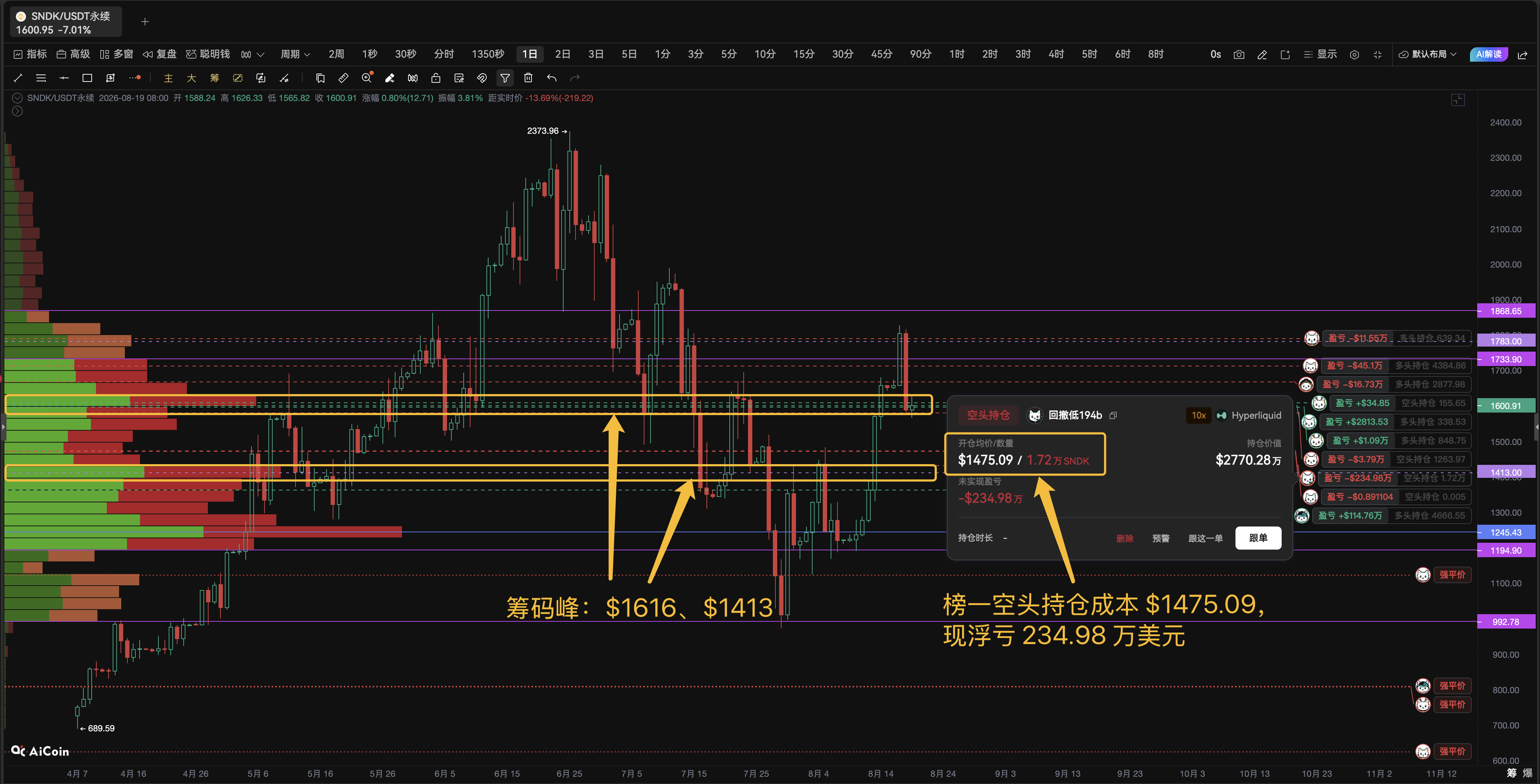Toggle the 爆 liquidation button at bottom right
The width and height of the screenshot is (1540, 784).
pyautogui.click(x=1527, y=773)
